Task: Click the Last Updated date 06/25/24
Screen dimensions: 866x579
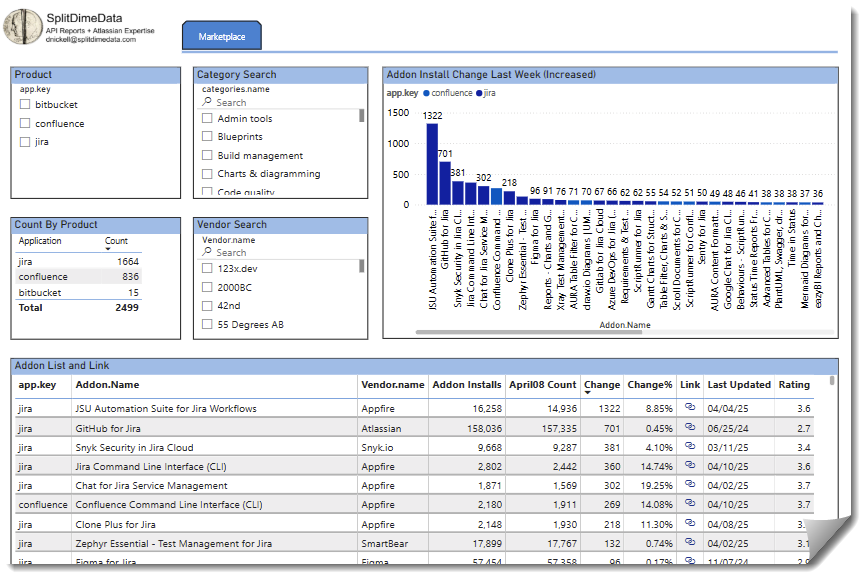Action: click(x=728, y=429)
